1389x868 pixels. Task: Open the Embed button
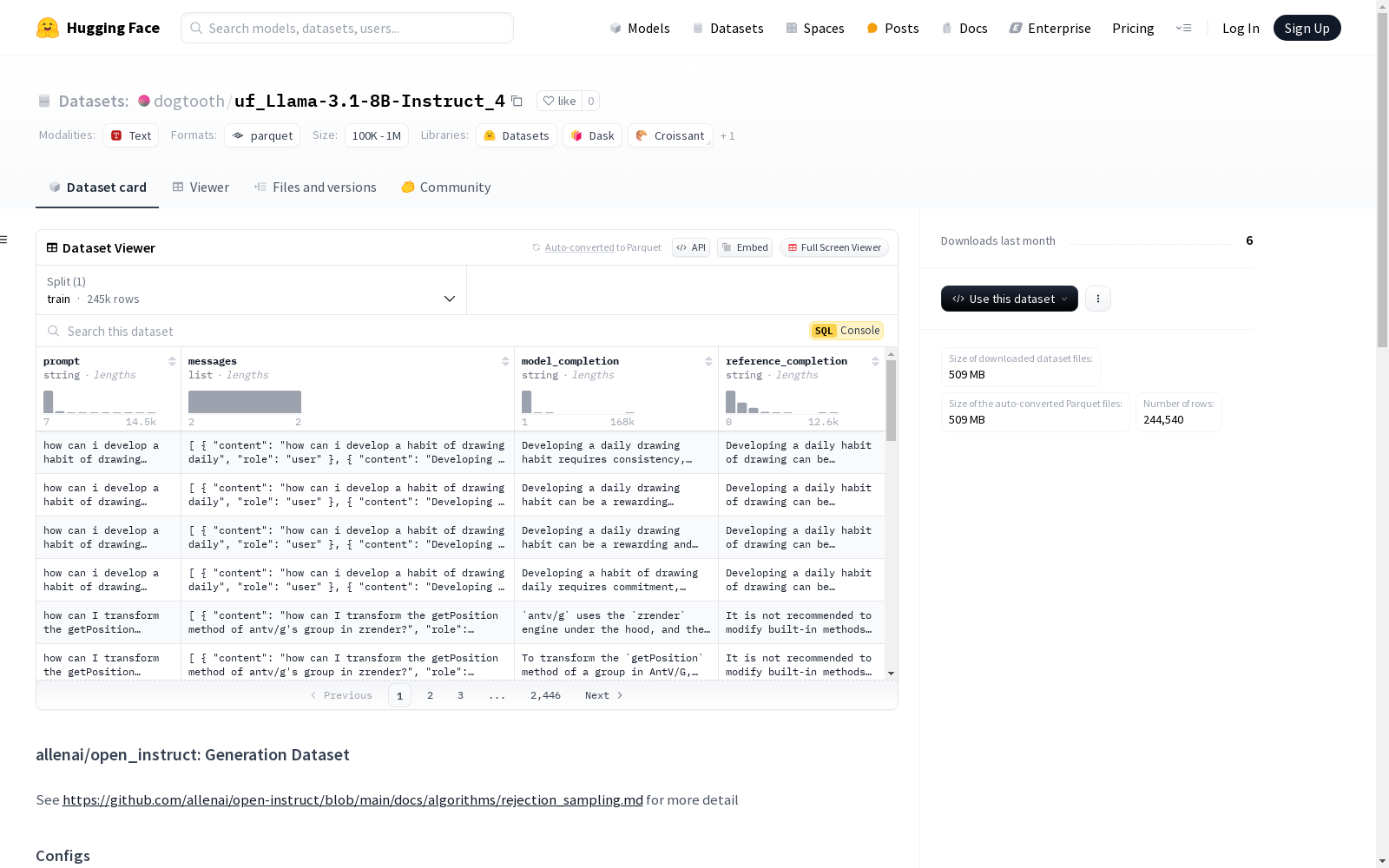(x=745, y=247)
